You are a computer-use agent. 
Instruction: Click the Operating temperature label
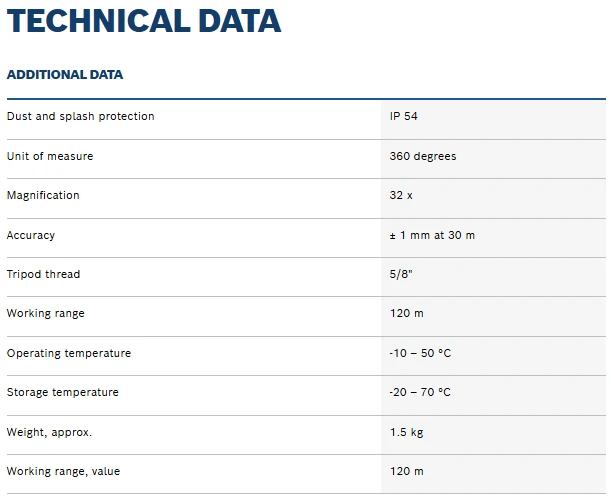(x=69, y=353)
